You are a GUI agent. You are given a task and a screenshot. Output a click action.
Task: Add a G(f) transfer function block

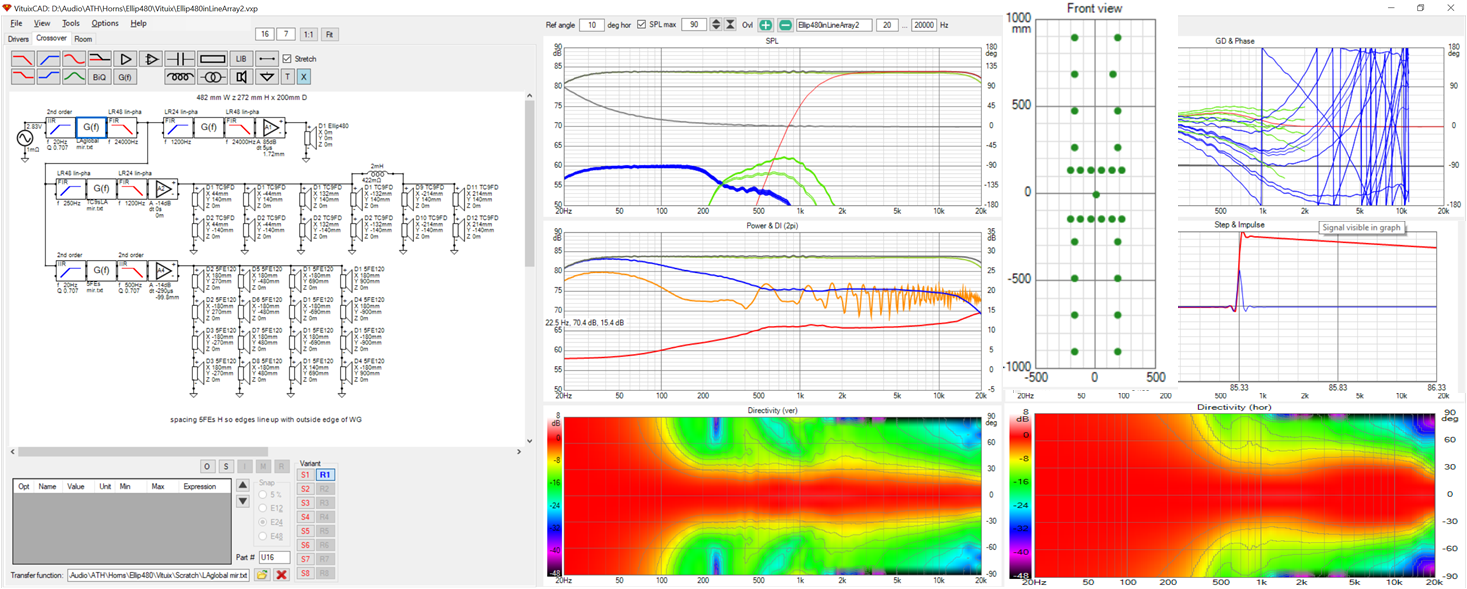click(125, 76)
